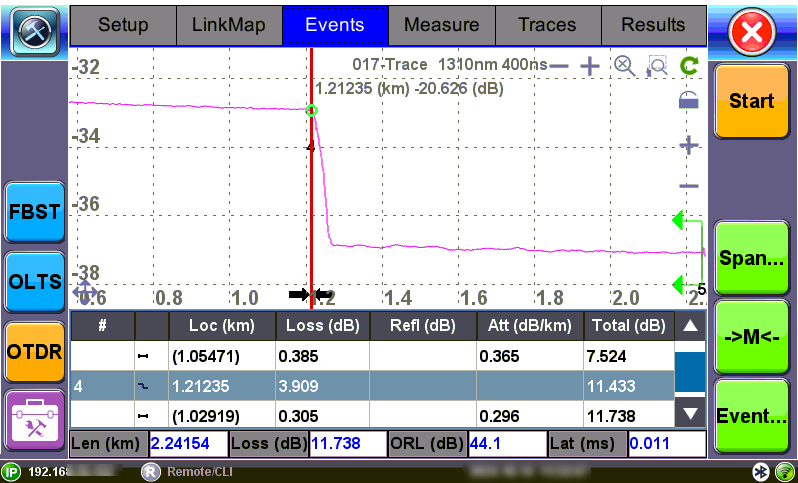
Task: Reset zoom with the magnifier X icon
Action: (624, 66)
